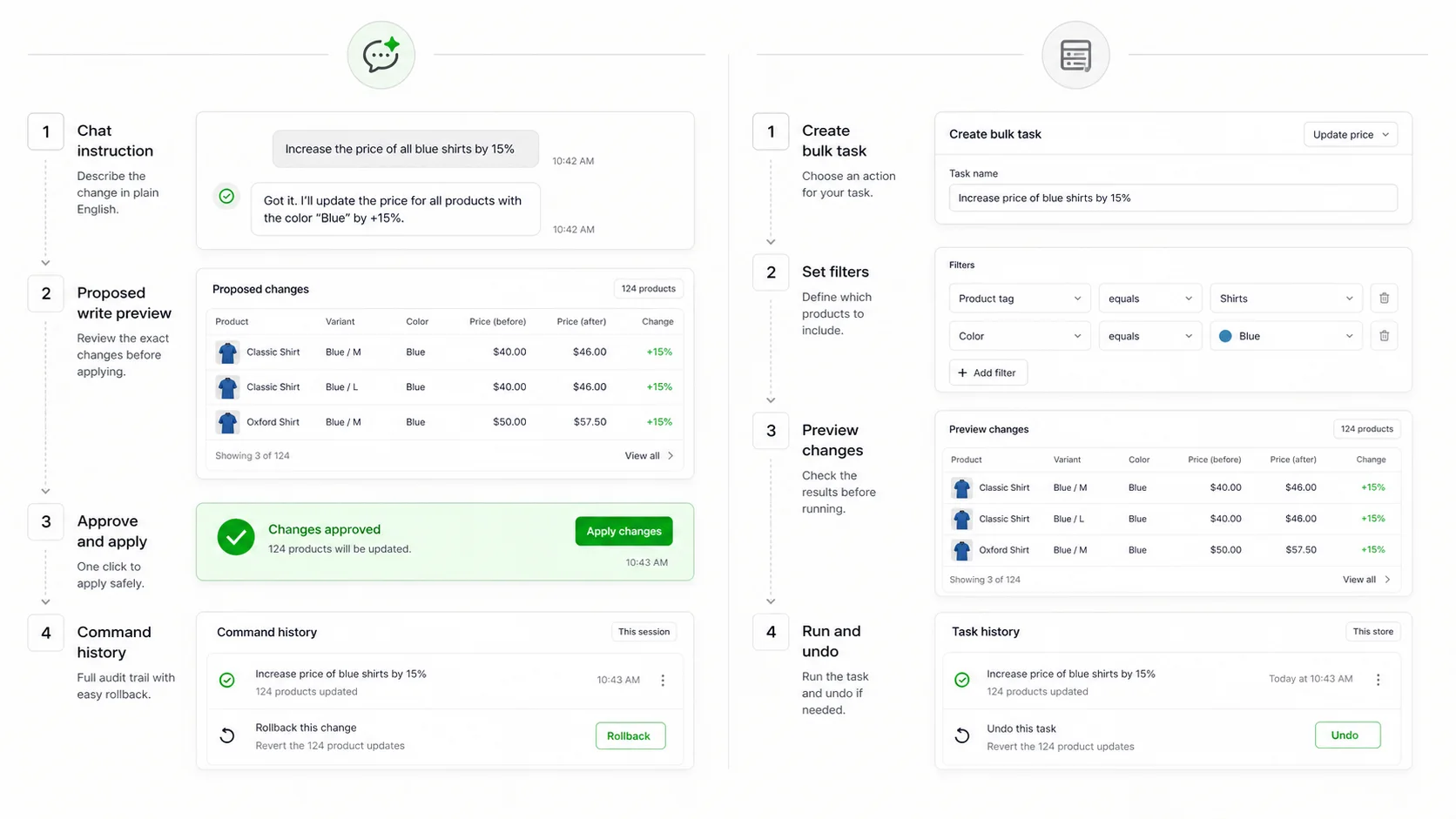Click the 124 products badge in Proposed changes
Screen dimensions: 1456x819
[648, 289]
